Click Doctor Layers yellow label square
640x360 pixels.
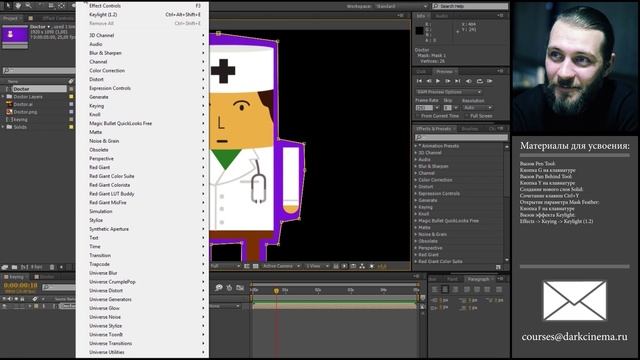71,97
